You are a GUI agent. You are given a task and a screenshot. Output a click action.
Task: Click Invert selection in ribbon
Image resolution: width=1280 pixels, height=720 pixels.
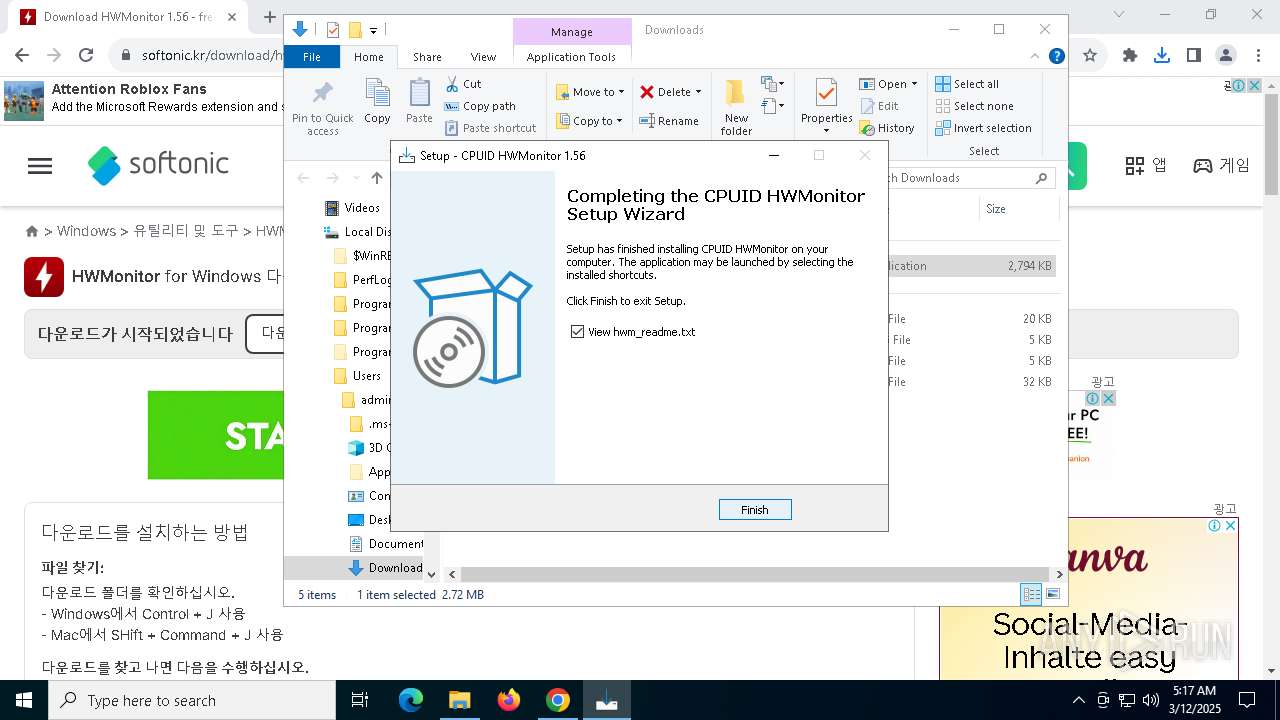[x=983, y=128]
